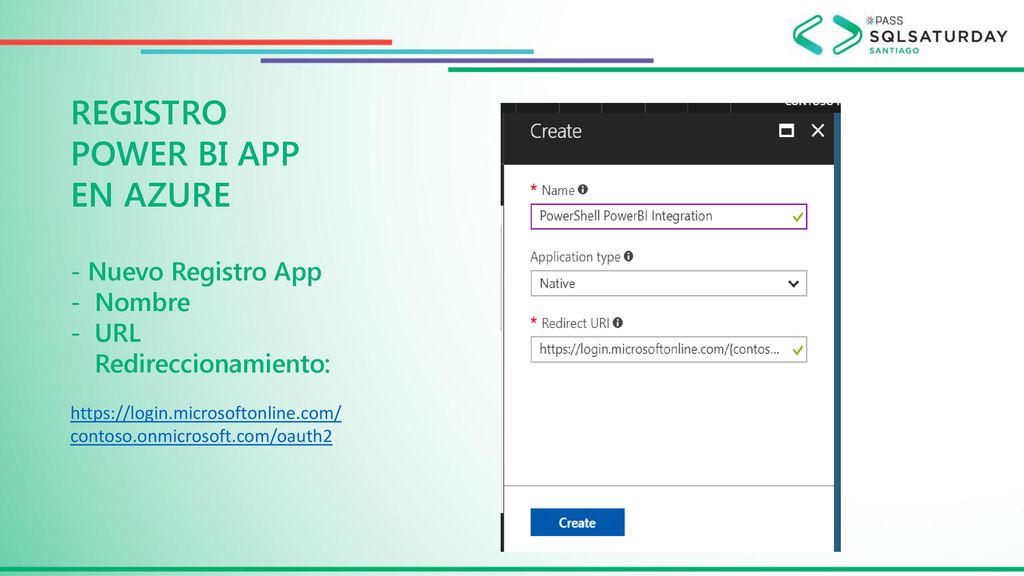
Task: Click the Redirect URI input field
Action: pyautogui.click(x=669, y=349)
